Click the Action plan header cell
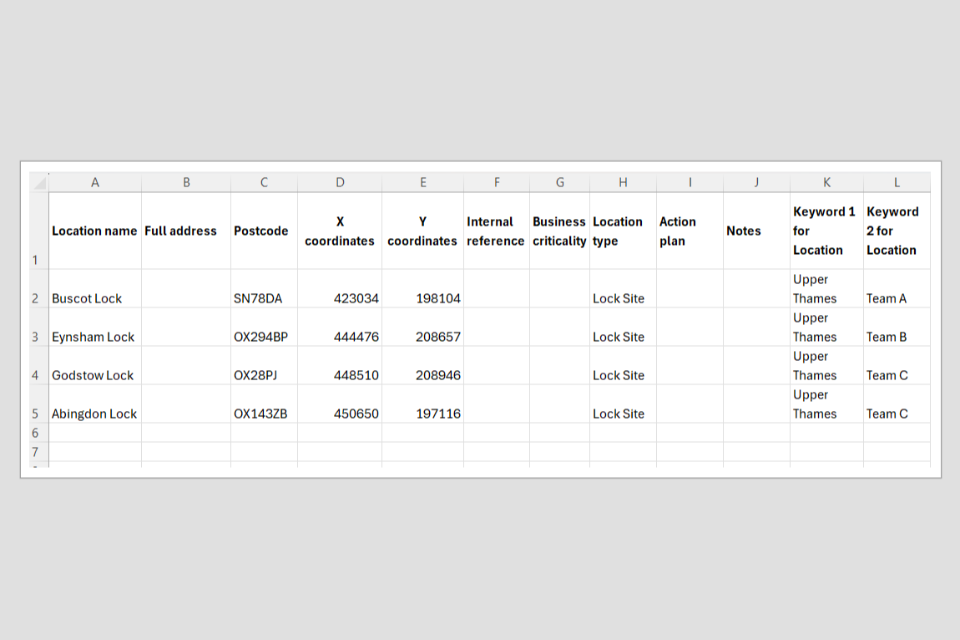This screenshot has height=640, width=960. [690, 231]
